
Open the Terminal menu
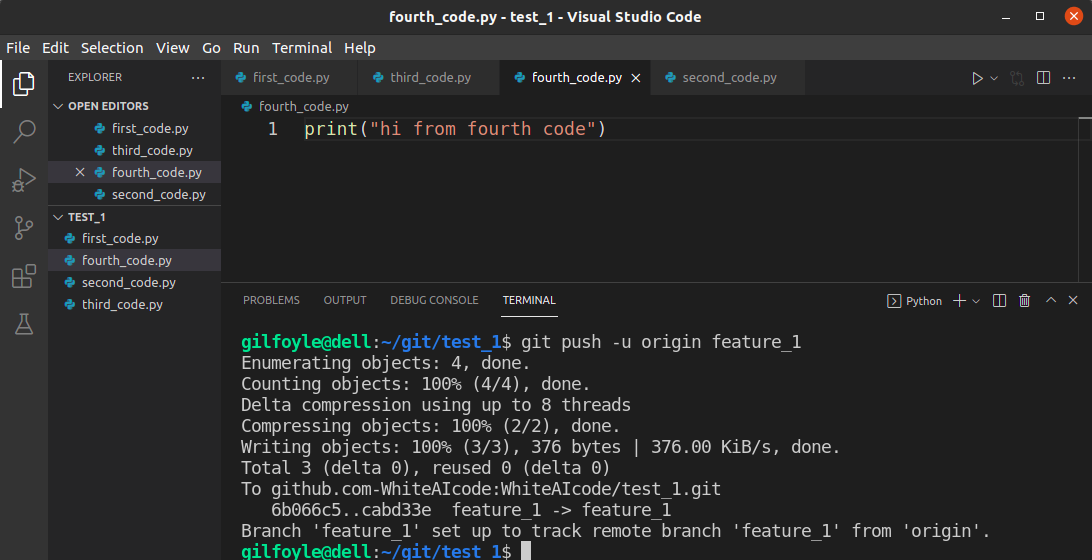(x=302, y=47)
